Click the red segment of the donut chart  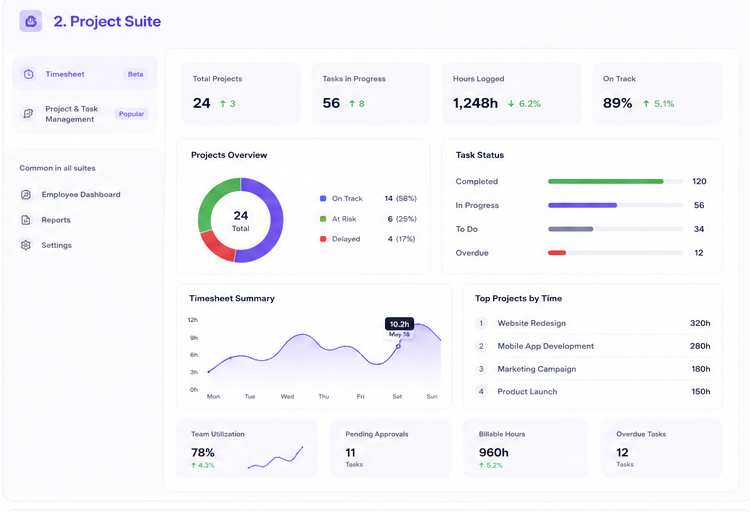(x=217, y=247)
